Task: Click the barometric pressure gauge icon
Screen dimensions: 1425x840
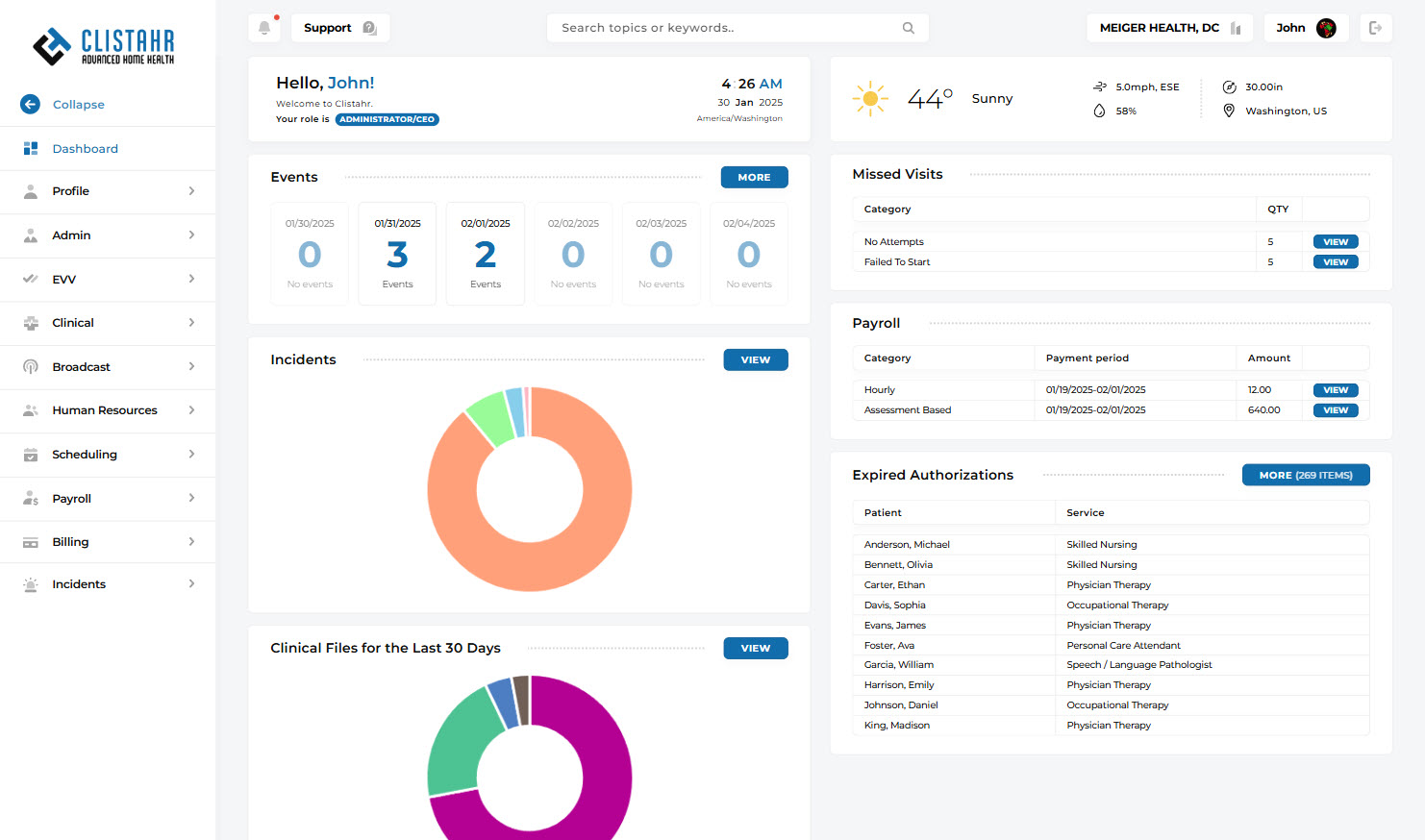Action: 1229,86
